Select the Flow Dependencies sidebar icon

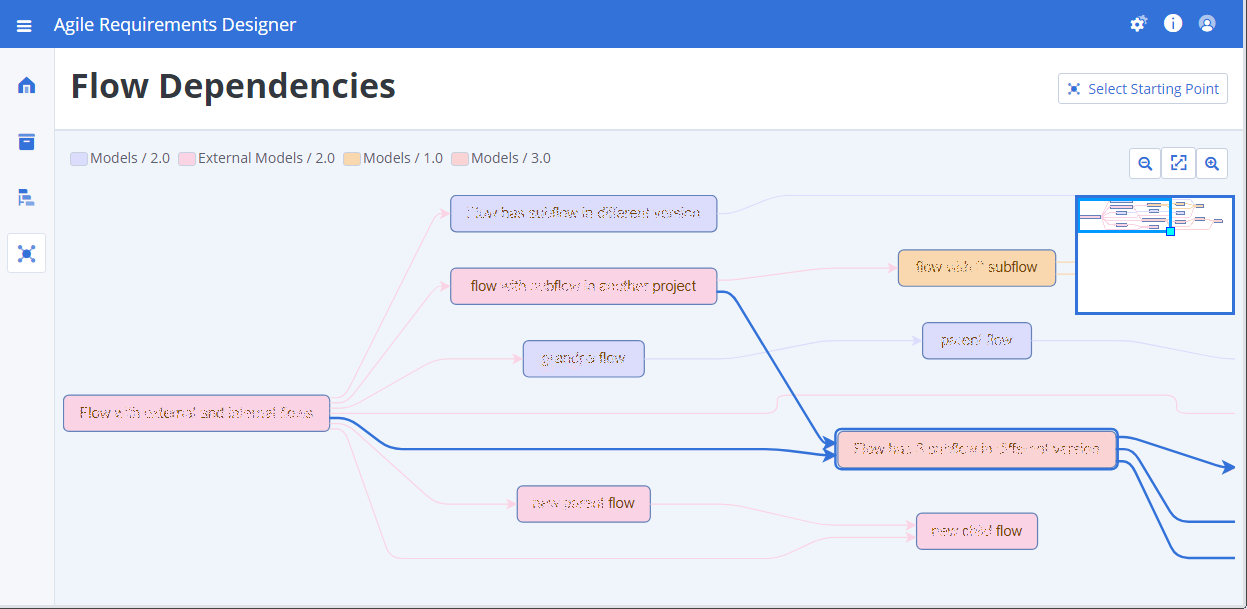(x=26, y=253)
